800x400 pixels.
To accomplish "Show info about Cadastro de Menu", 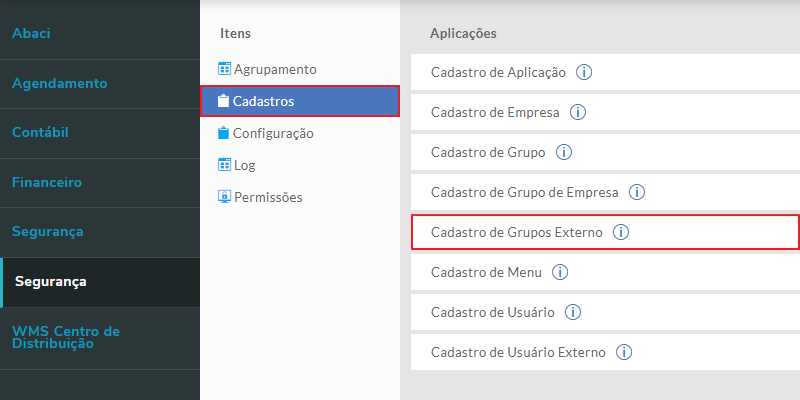I will tap(560, 272).
